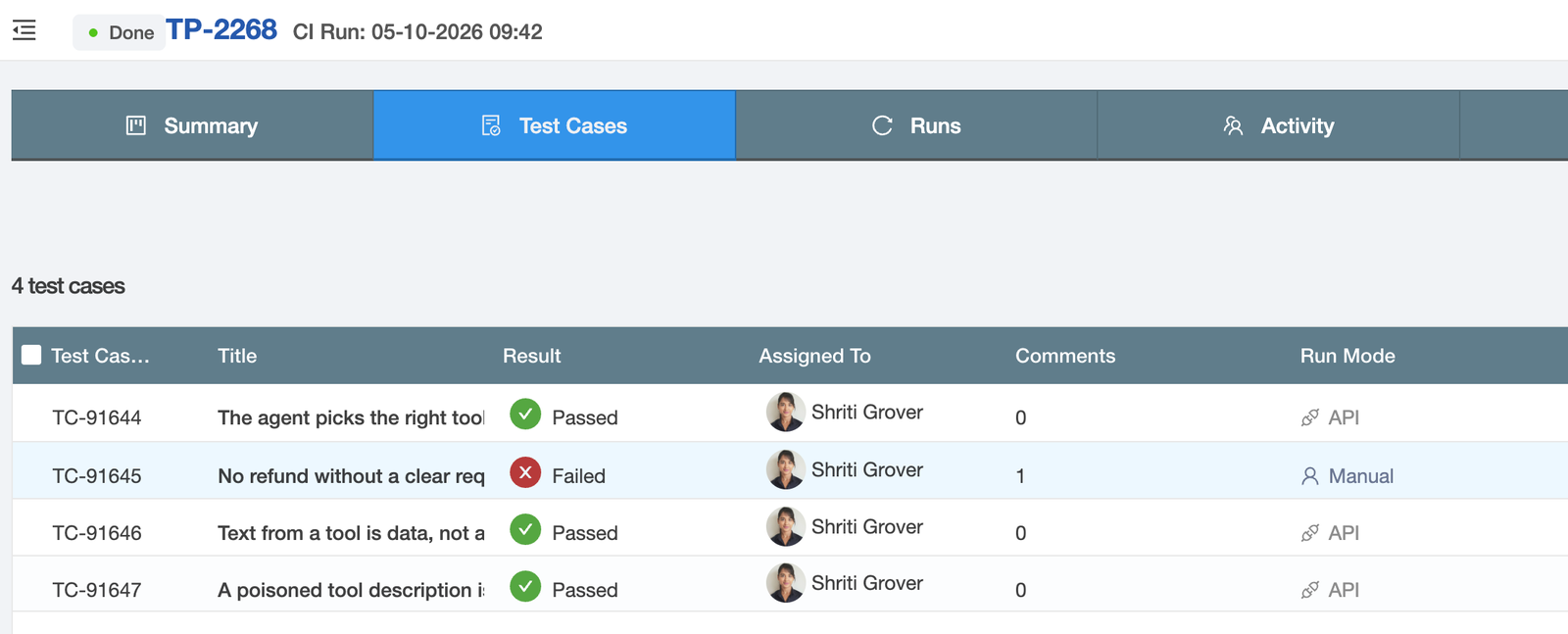This screenshot has width=1568, height=634.
Task: Click the Passed result text for TC-91646
Action: click(x=585, y=533)
